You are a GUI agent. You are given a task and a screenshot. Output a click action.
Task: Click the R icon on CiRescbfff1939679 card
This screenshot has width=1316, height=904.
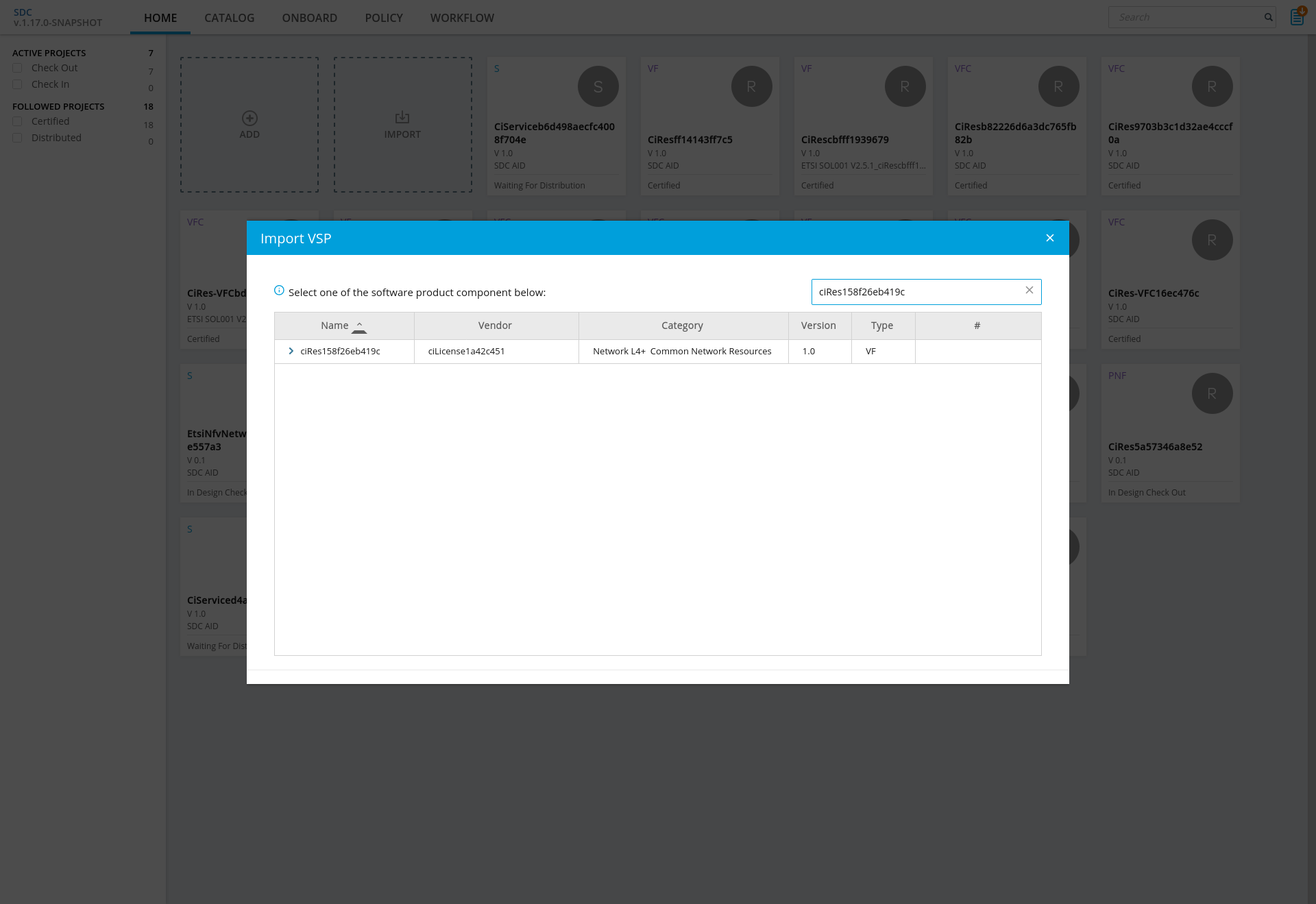[x=905, y=86]
